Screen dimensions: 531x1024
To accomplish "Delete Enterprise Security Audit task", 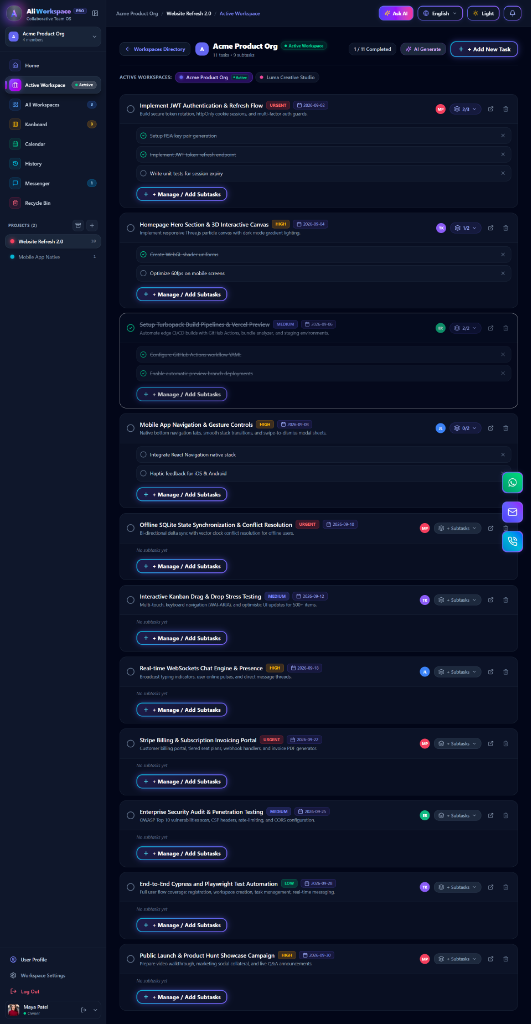I will coord(506,815).
